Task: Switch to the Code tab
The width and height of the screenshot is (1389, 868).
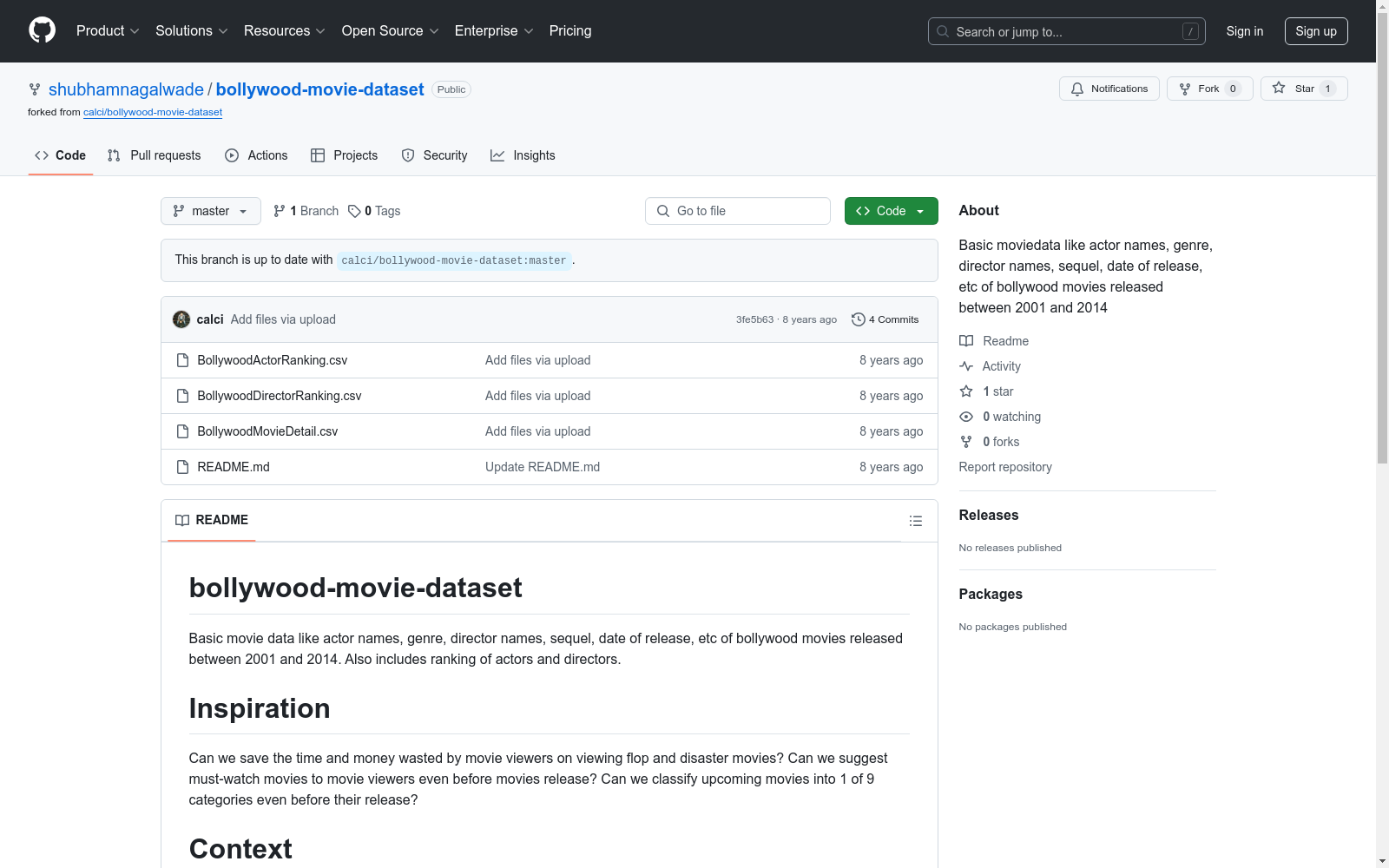Action: click(61, 155)
